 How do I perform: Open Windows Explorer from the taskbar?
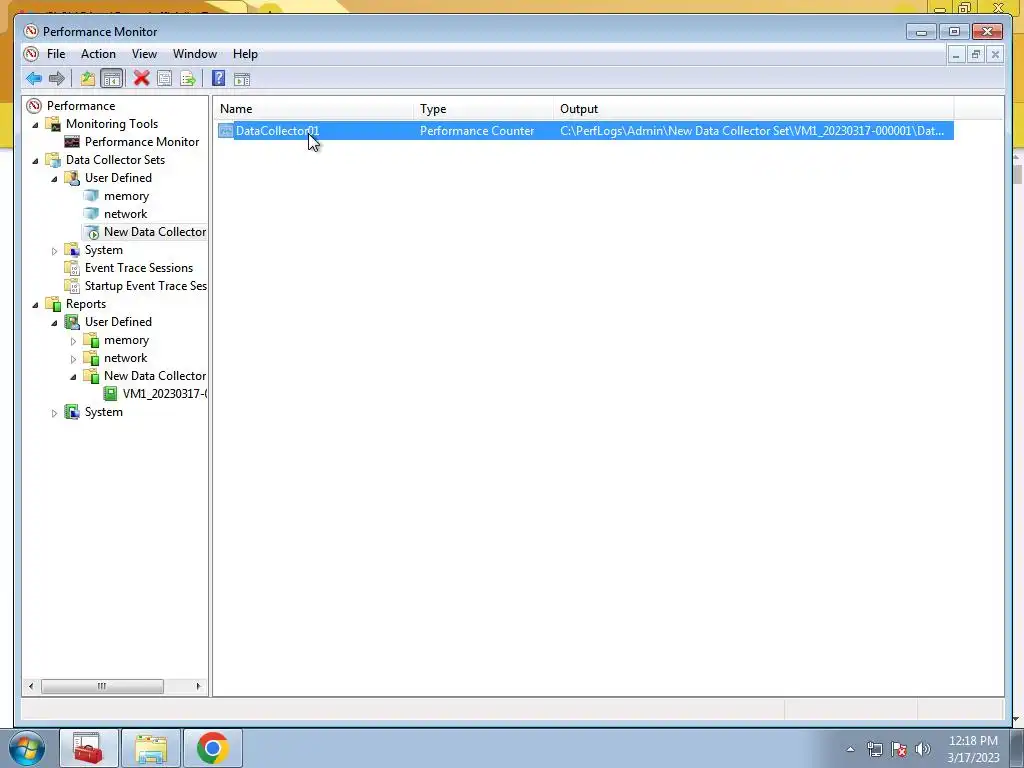(151, 748)
